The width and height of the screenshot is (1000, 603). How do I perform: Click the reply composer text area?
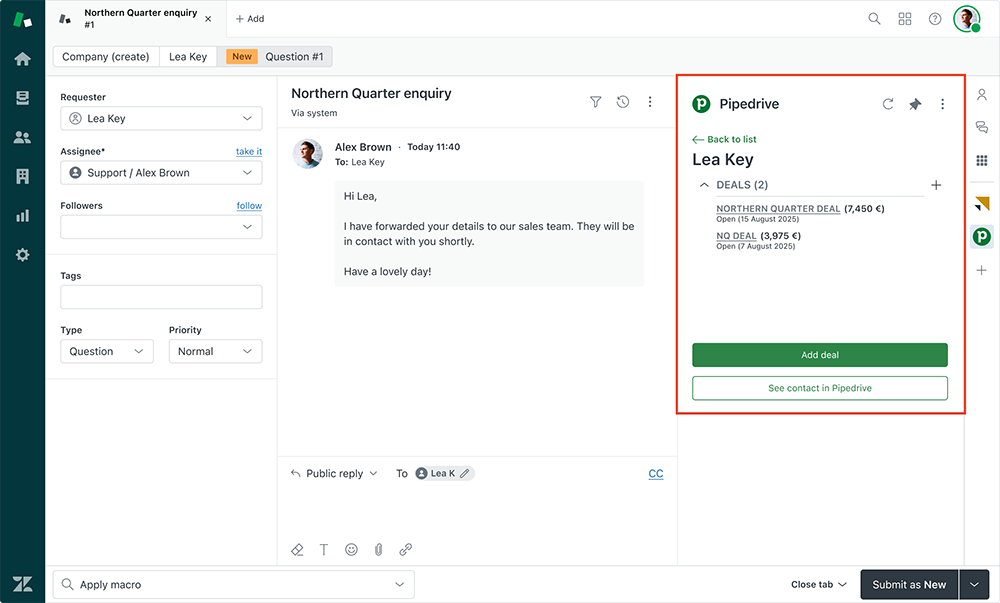pos(477,511)
